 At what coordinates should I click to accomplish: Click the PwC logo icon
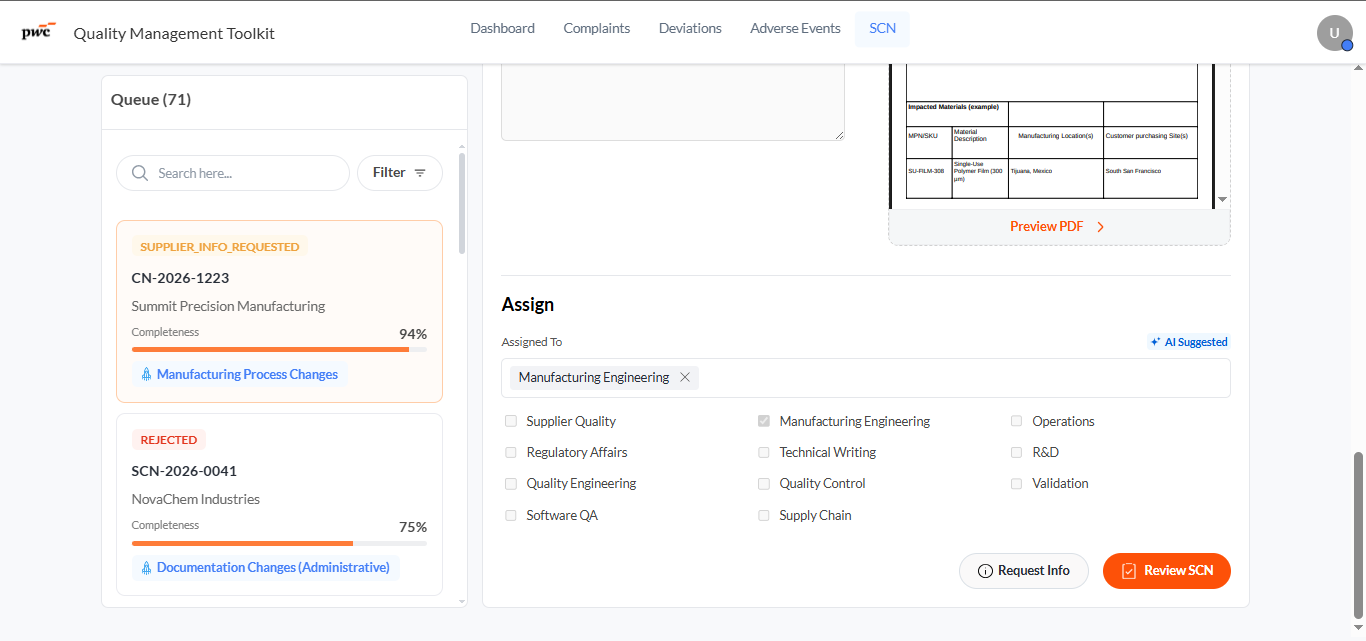(x=38, y=31)
